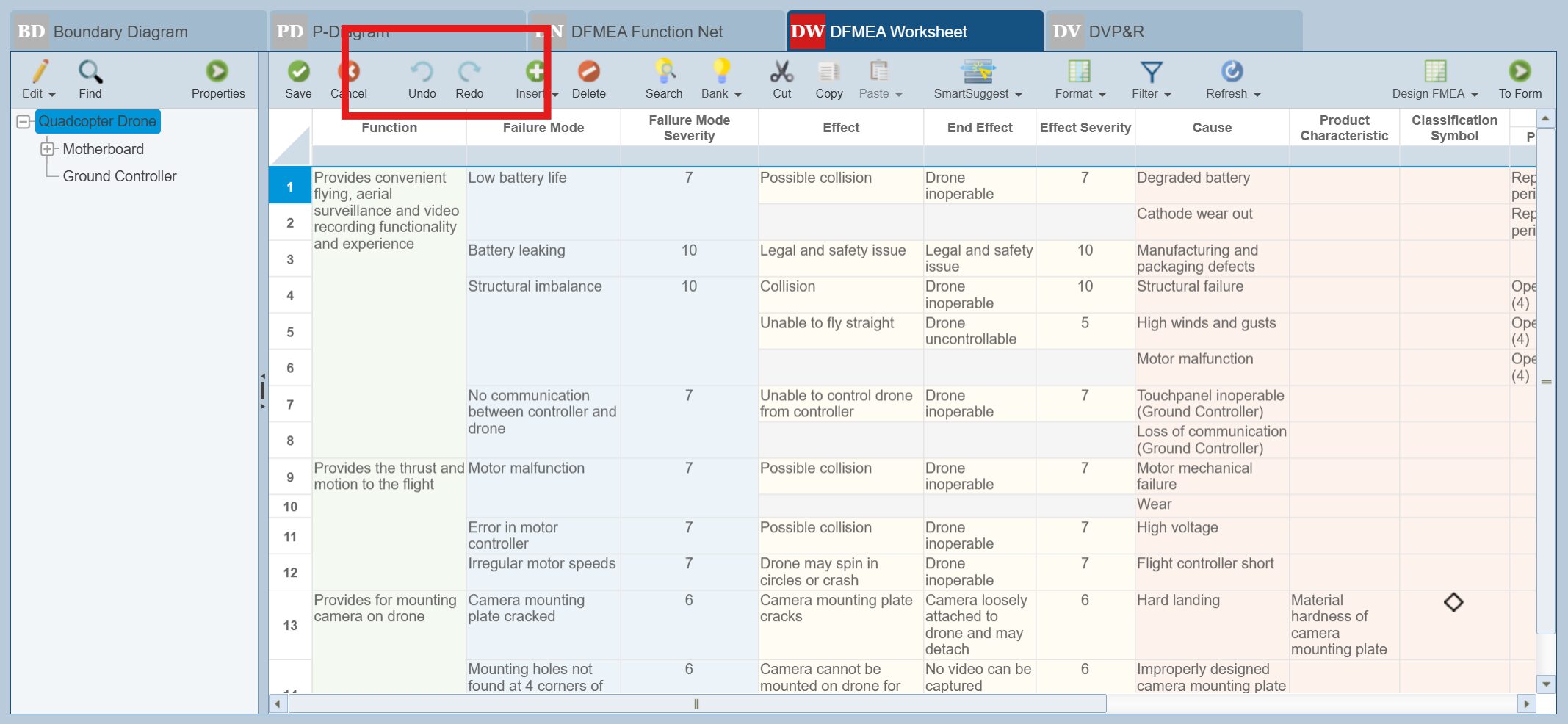Click the Failure Mode column header
This screenshot has width=1568, height=724.
tap(543, 128)
